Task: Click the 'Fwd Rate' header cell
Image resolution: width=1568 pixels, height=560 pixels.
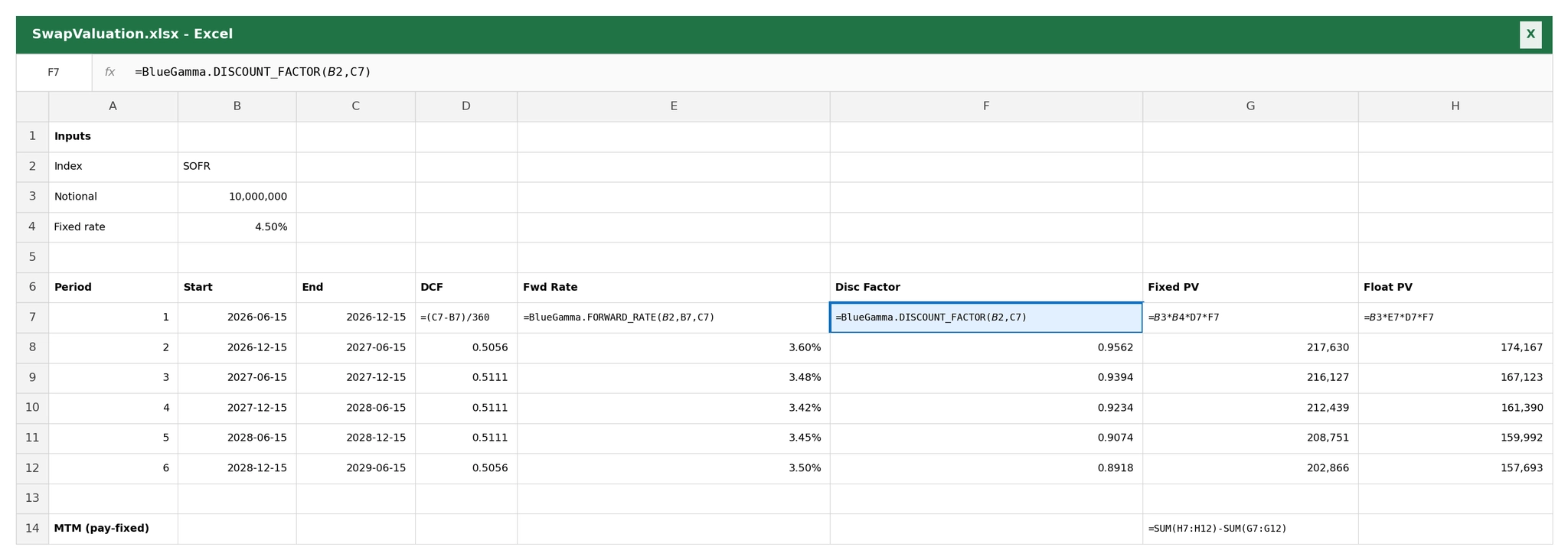Action: (x=674, y=288)
